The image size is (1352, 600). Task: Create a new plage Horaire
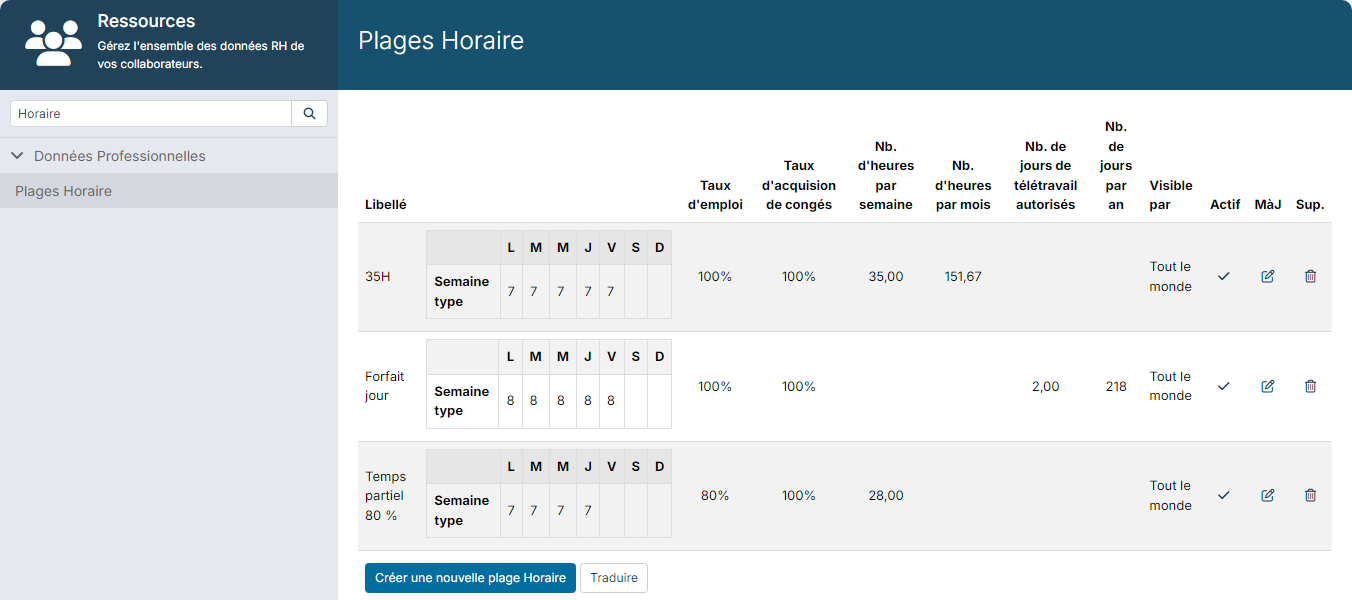pos(470,578)
